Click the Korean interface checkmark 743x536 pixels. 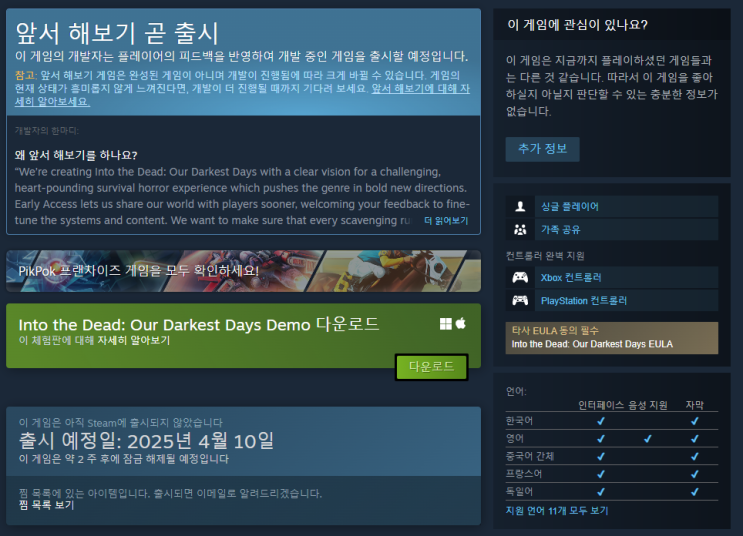601,421
